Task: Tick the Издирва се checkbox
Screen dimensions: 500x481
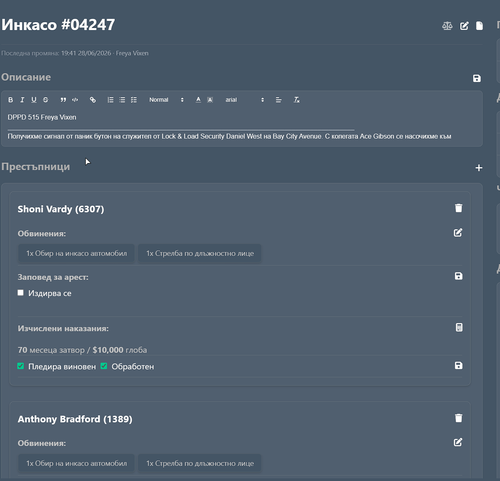Action: [21, 293]
